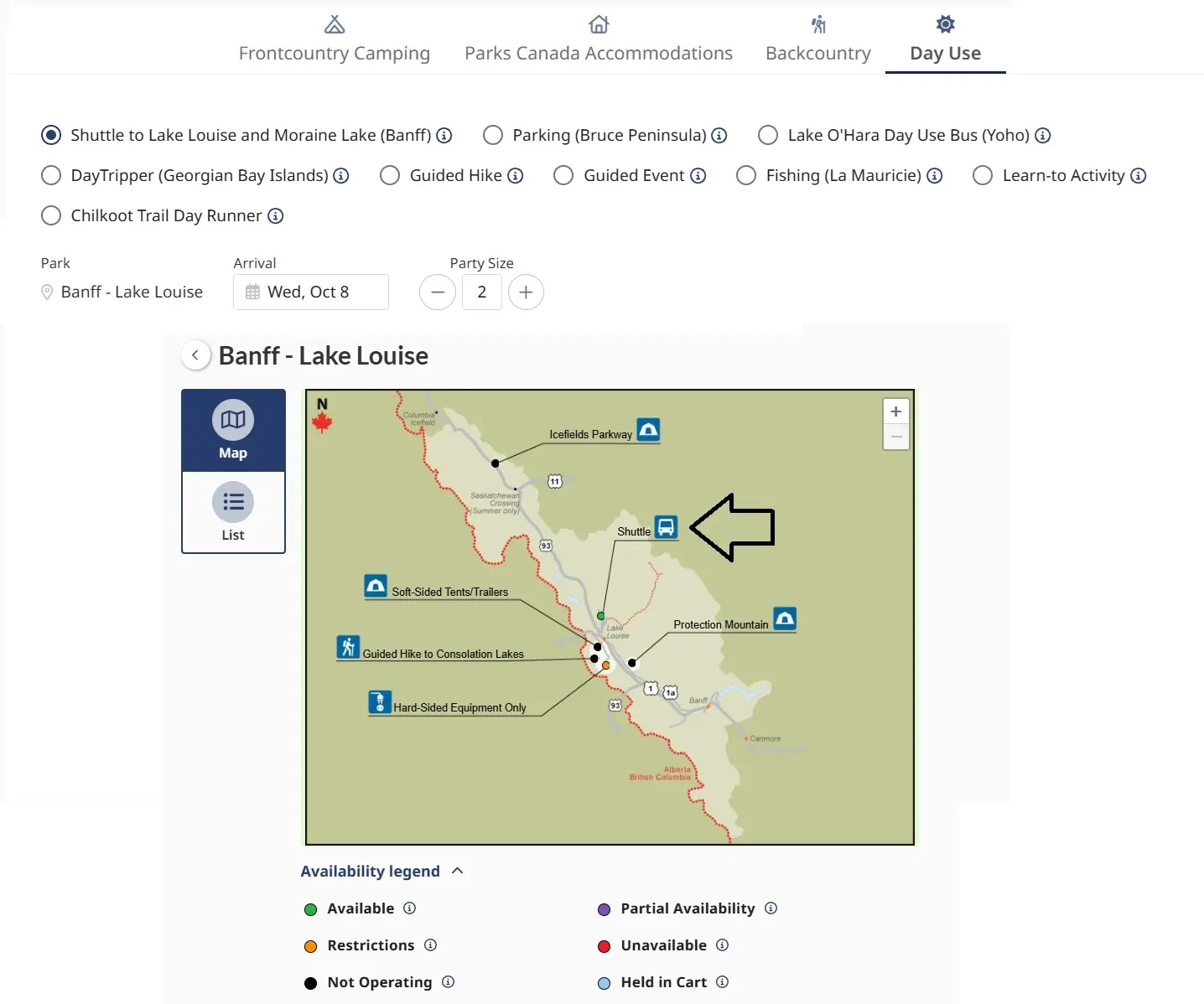The height and width of the screenshot is (1004, 1204).
Task: Select Icefields Parkway campground icon
Action: point(648,430)
